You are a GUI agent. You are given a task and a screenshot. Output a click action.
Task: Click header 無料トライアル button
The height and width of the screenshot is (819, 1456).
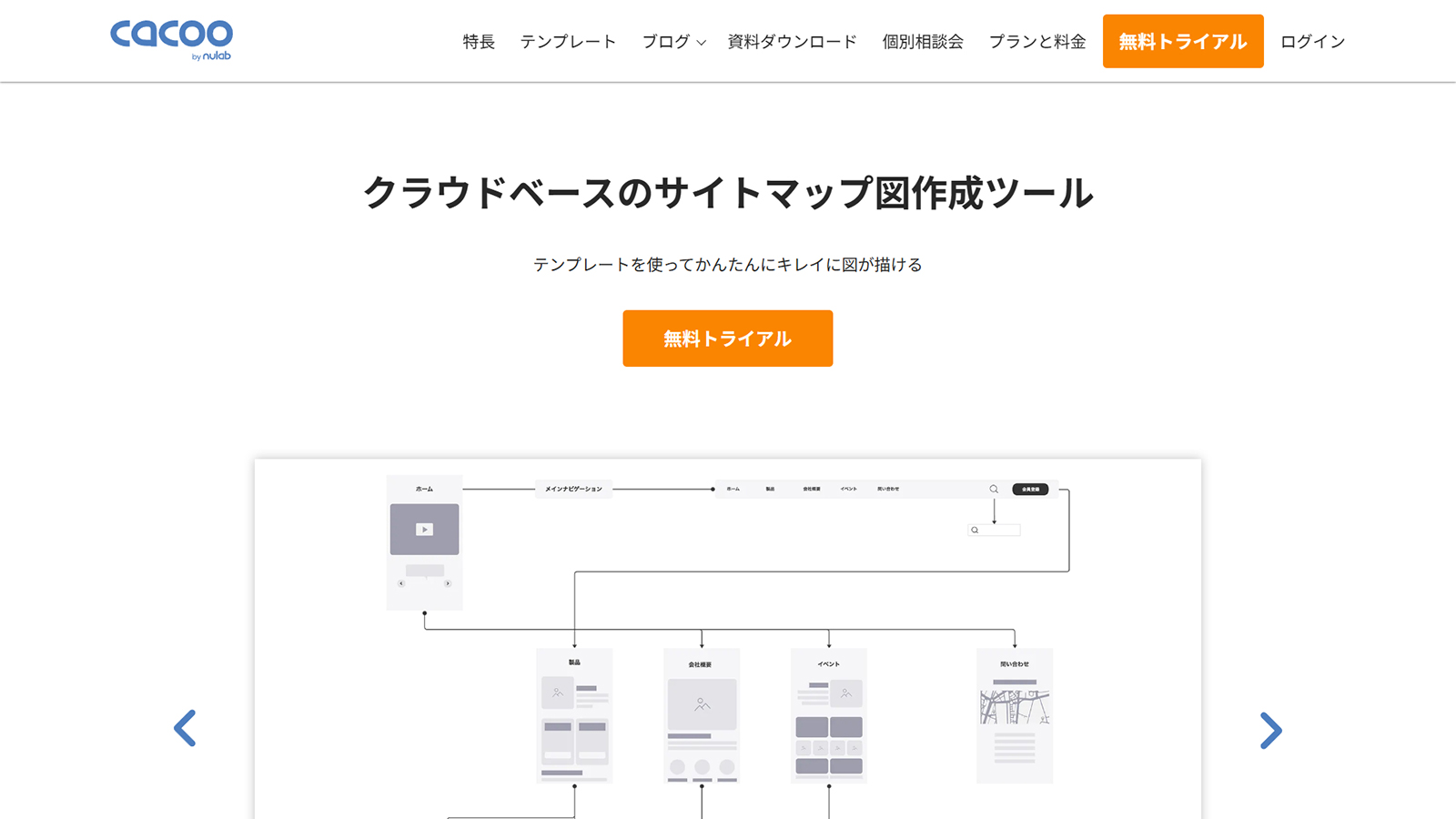tap(1183, 41)
